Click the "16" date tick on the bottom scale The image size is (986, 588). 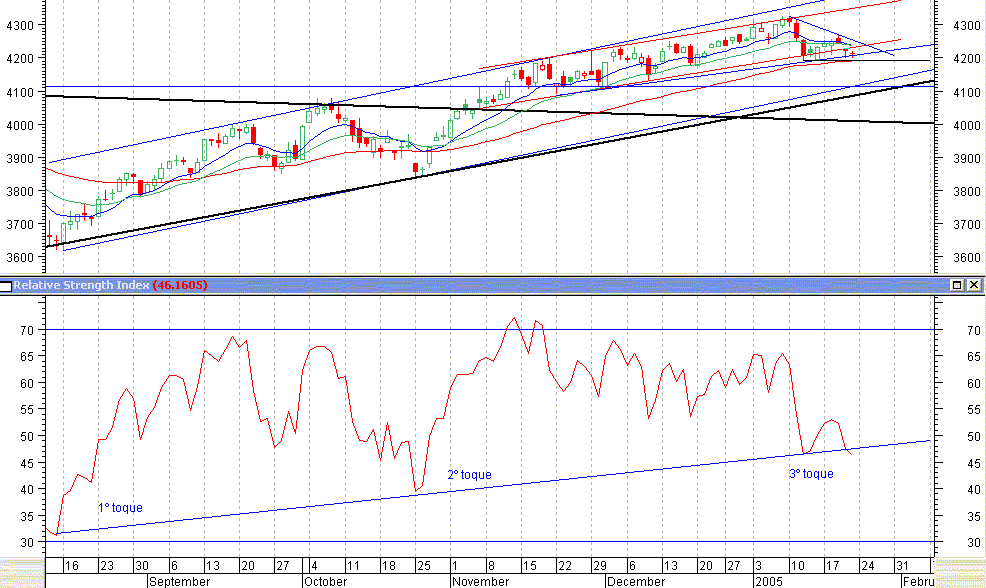pos(74,566)
